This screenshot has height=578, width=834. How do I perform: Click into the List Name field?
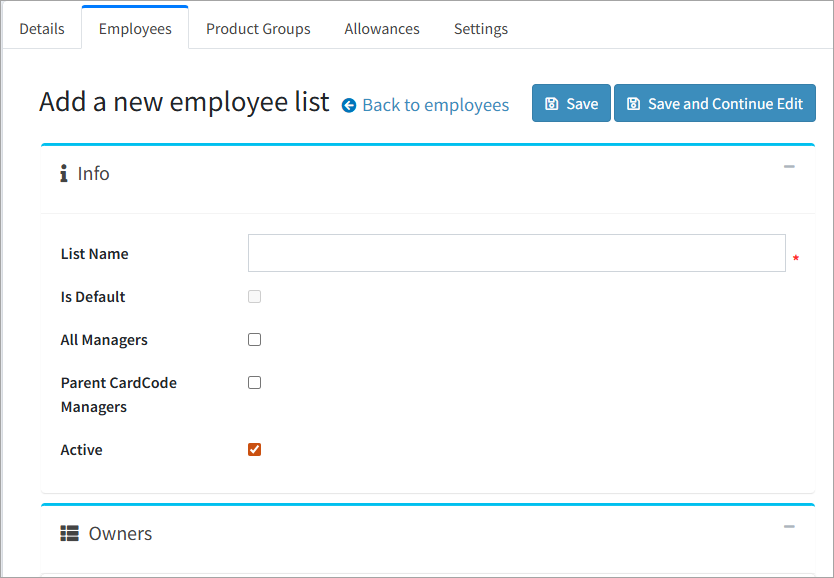coord(516,253)
